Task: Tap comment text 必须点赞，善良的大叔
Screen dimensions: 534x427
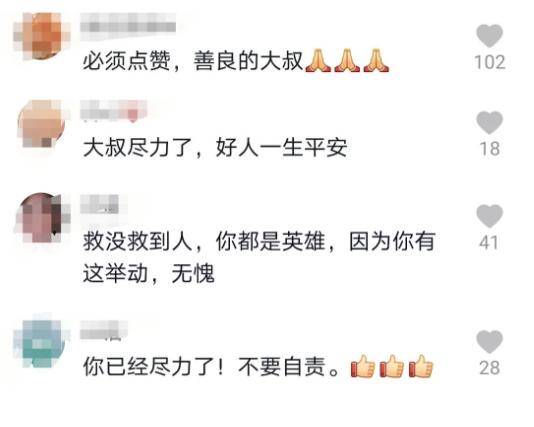Action: (193, 61)
